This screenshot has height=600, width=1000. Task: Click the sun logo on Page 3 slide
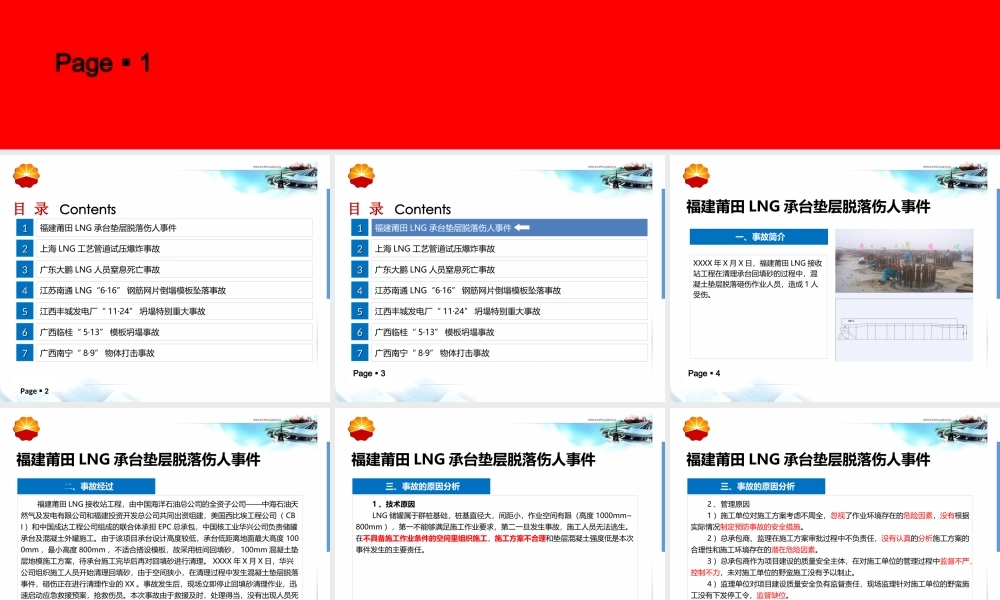pyautogui.click(x=361, y=175)
